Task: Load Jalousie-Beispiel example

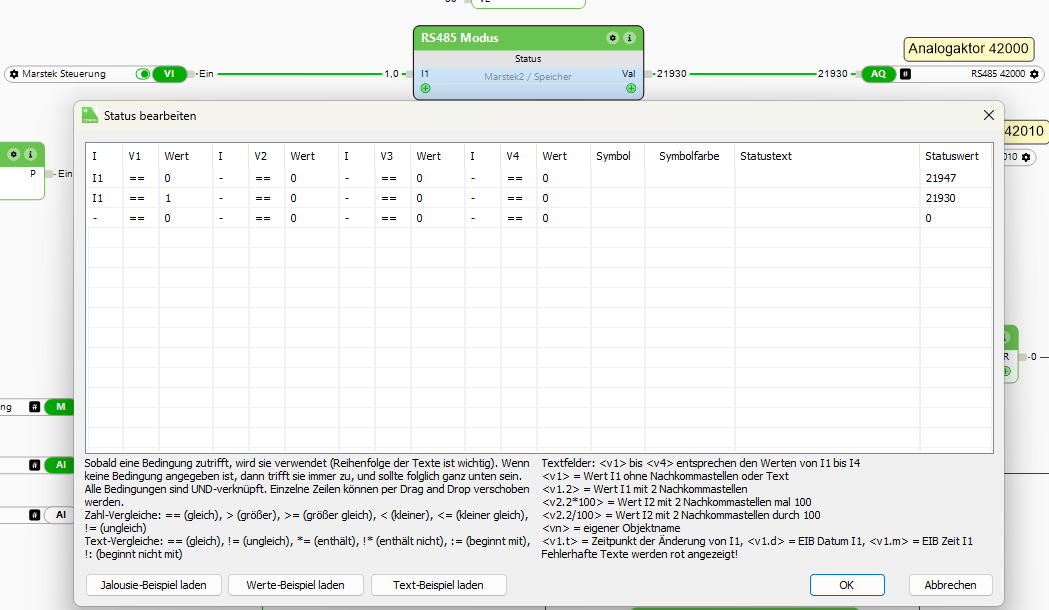Action: [x=153, y=585]
